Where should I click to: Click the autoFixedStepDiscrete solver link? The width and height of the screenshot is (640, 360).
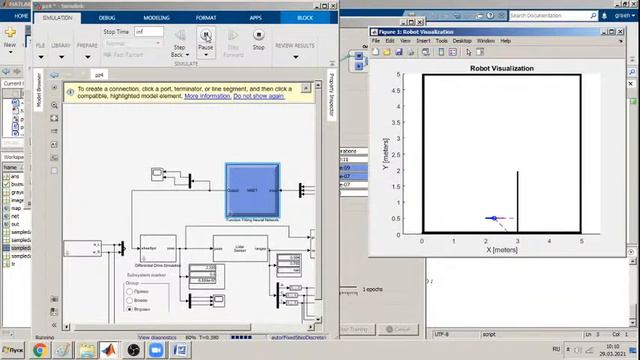click(298, 338)
